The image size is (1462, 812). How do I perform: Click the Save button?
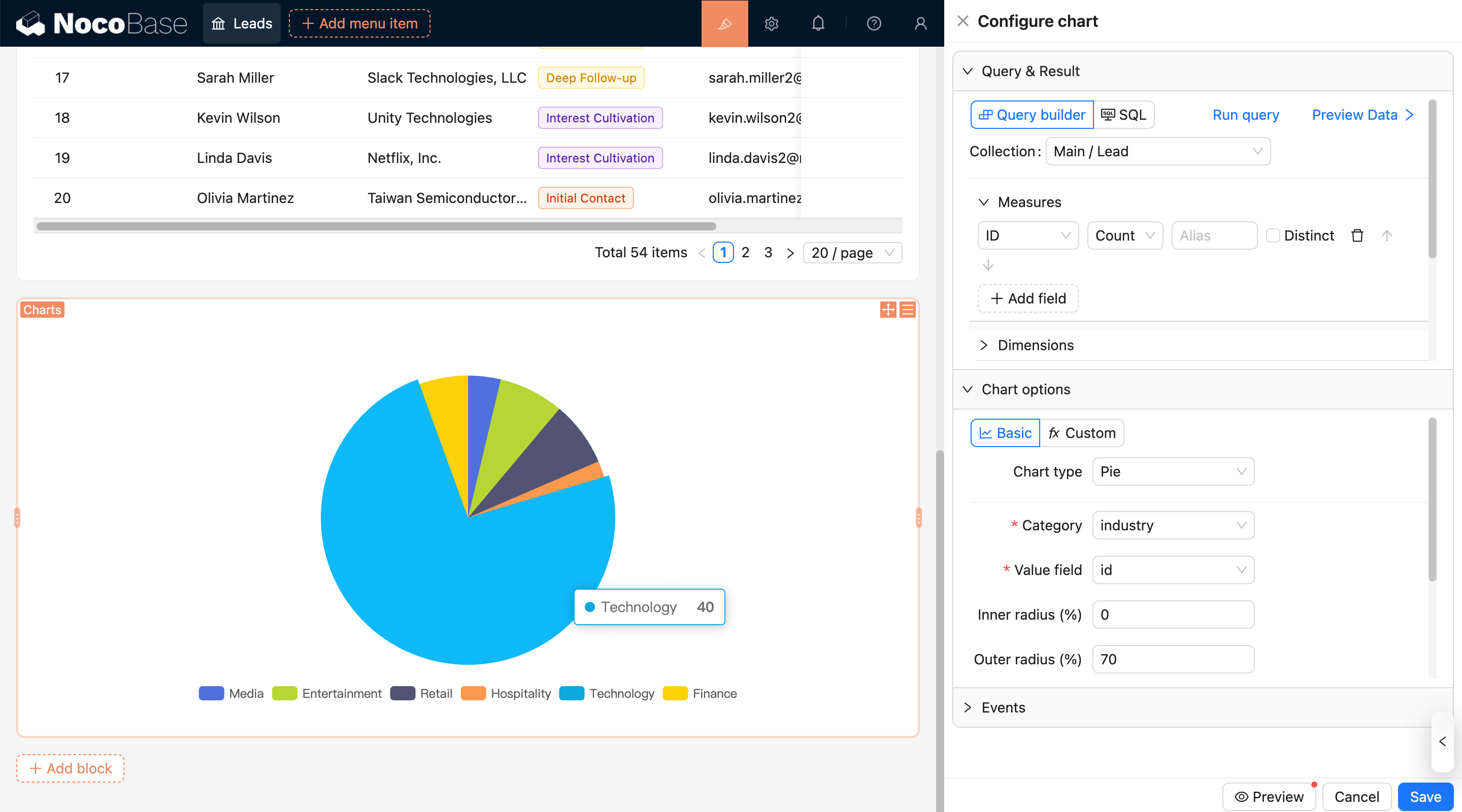[1424, 797]
